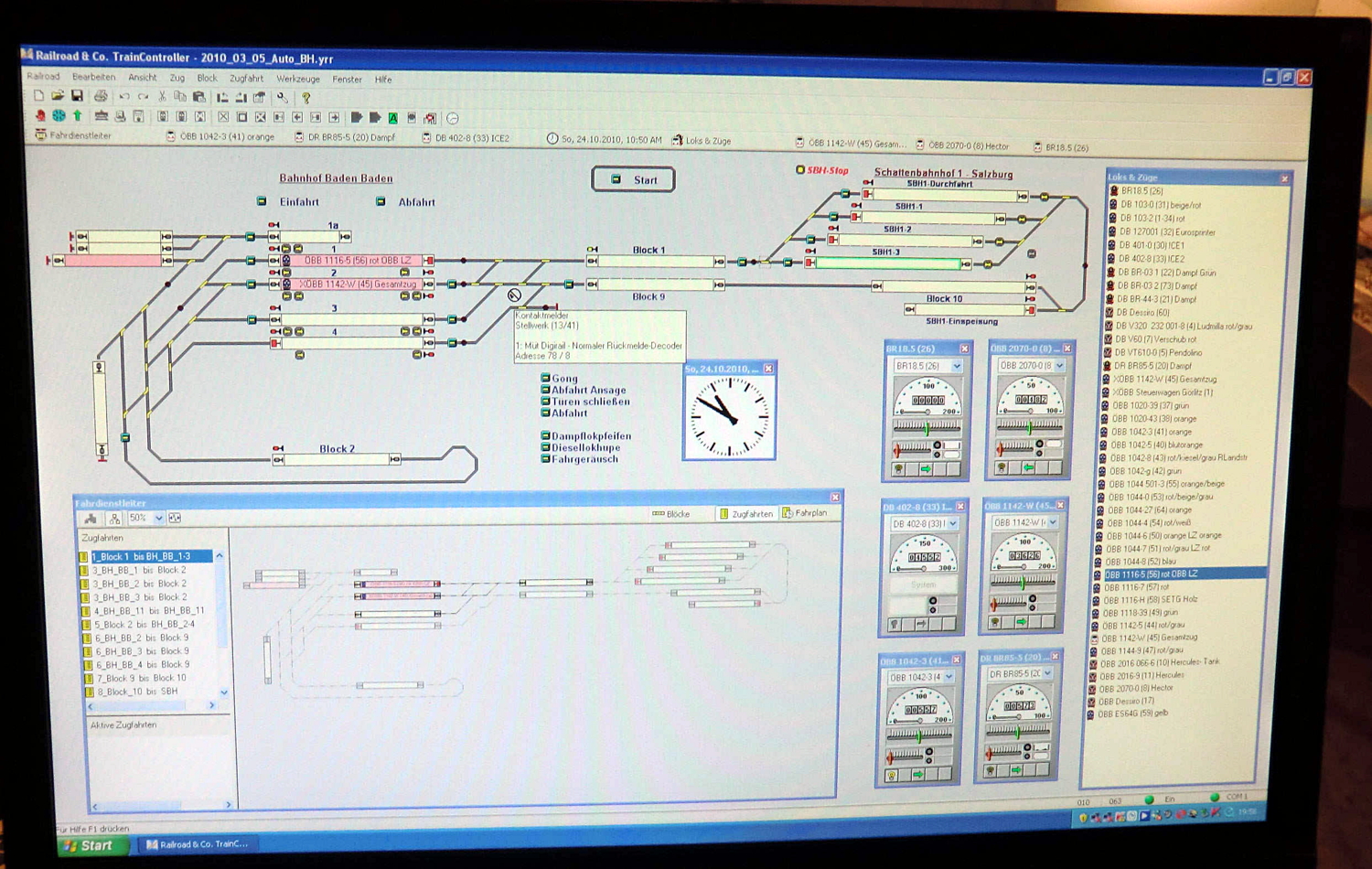Save layout using the floppy disk icon
The image size is (1372, 869).
(x=77, y=95)
